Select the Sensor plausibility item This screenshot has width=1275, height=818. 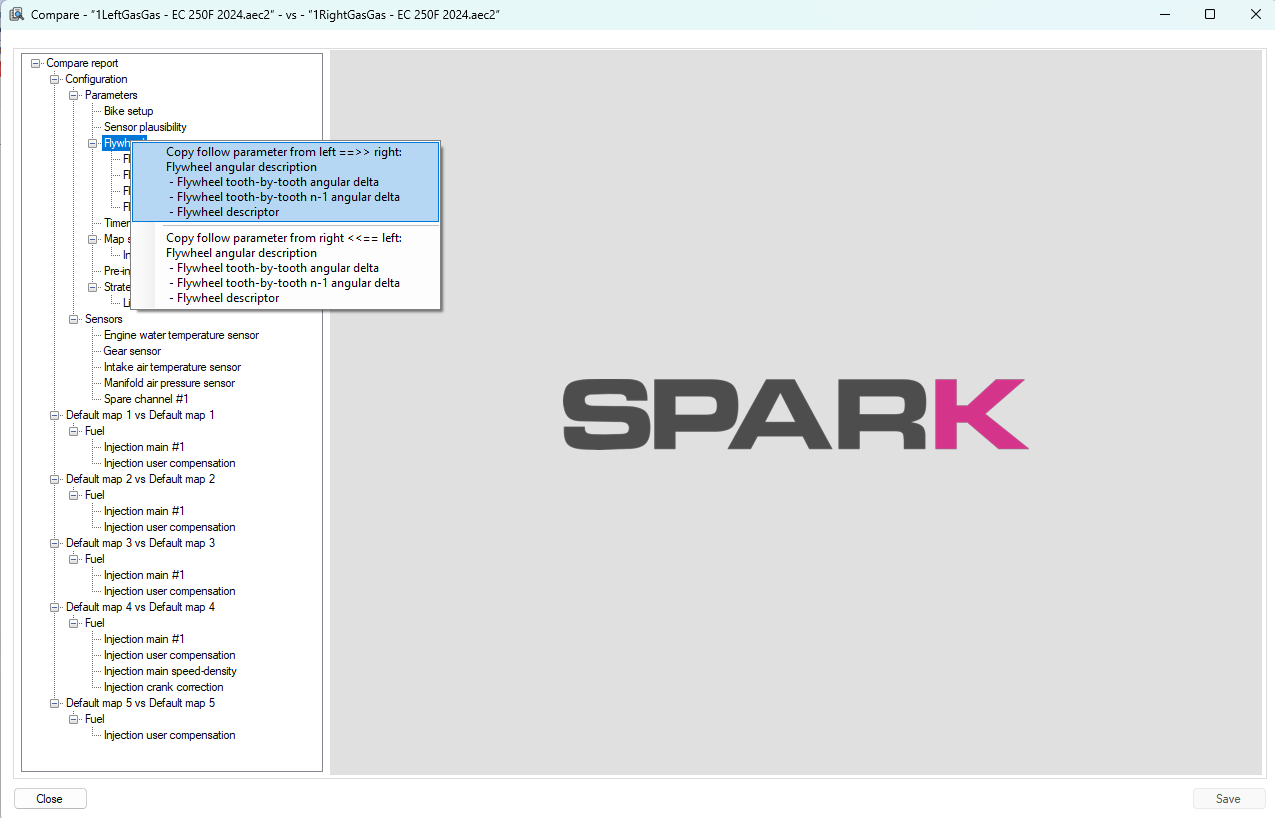145,127
